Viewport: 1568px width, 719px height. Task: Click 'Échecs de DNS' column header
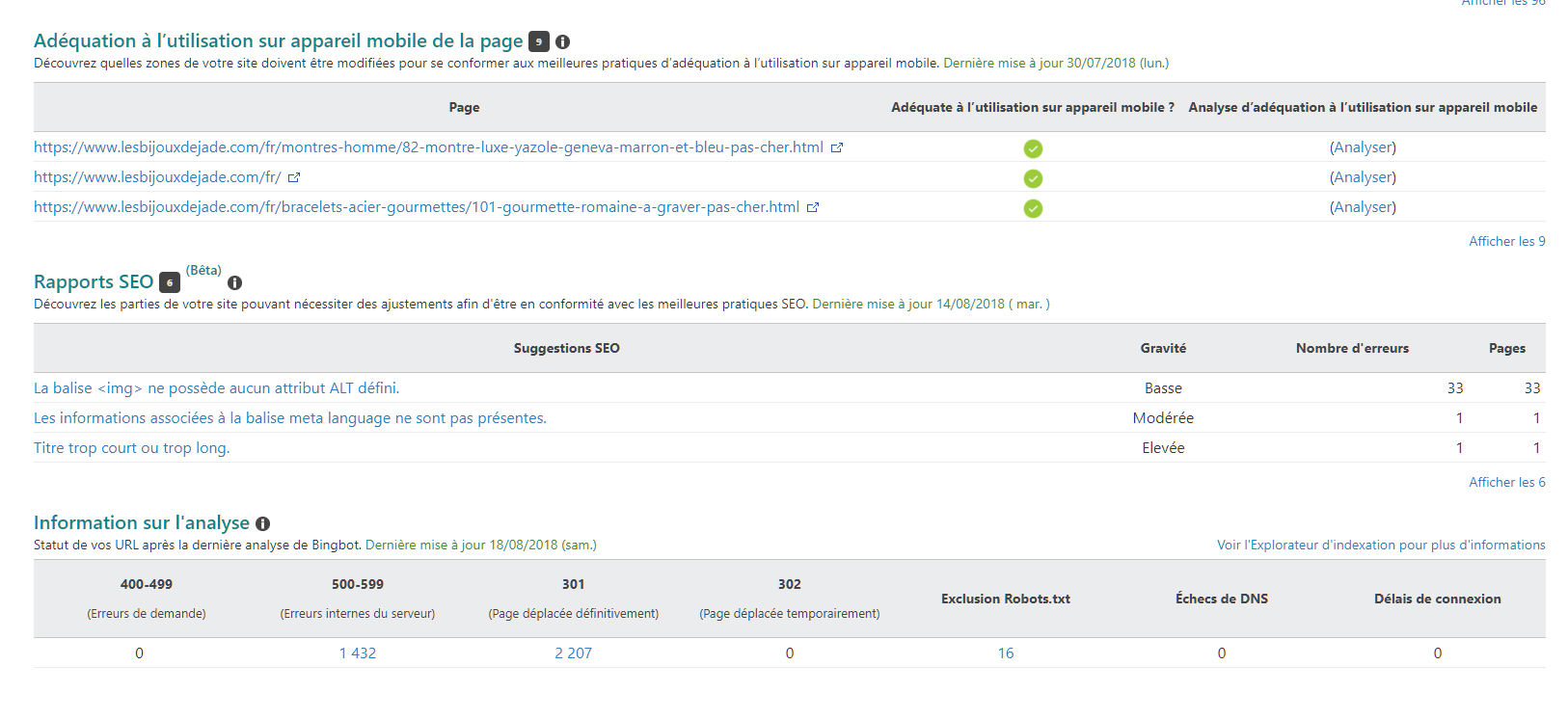[1222, 599]
